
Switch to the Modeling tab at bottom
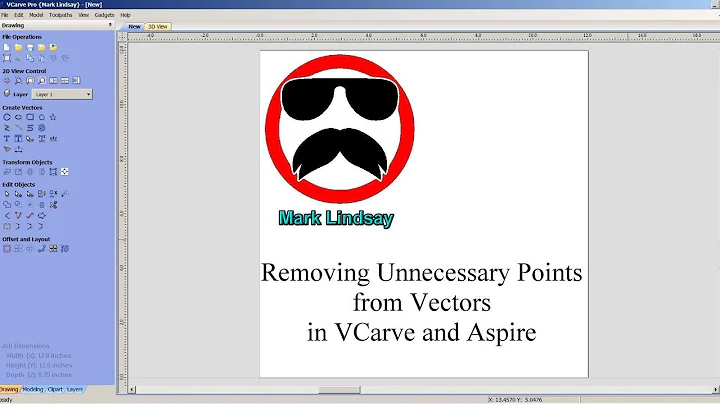pos(33,389)
